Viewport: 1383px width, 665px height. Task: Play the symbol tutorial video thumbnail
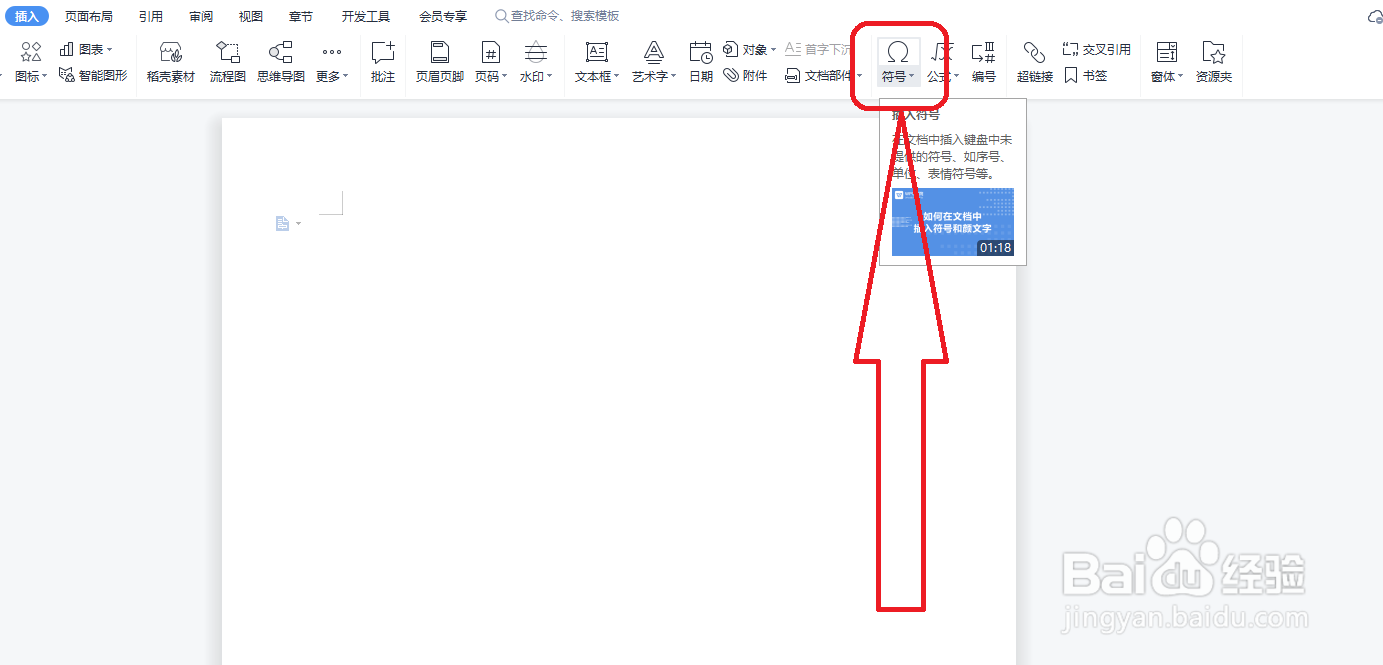[x=953, y=222]
